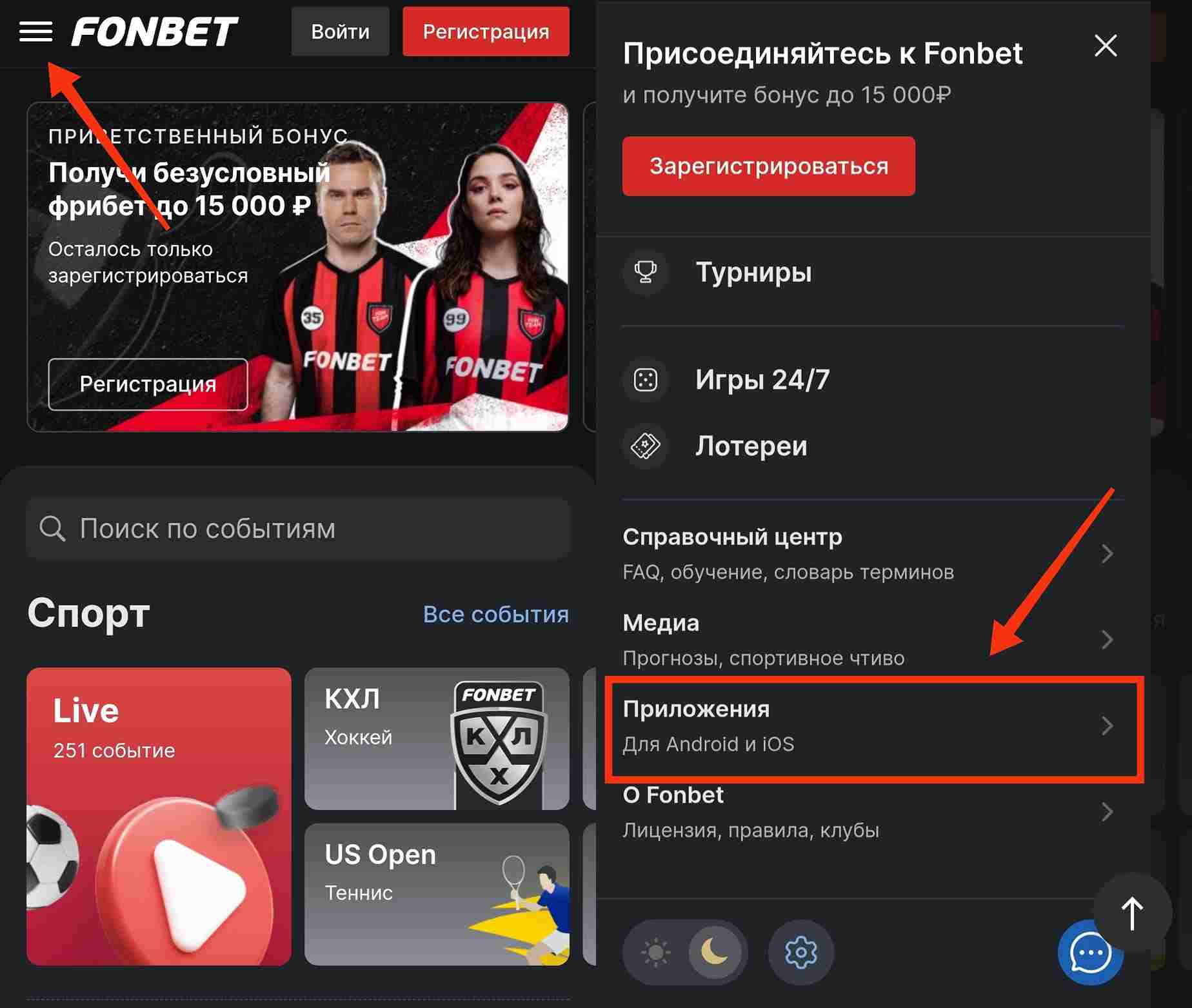Click 'Лицензия, правила, клубы' subtitle
1192x1008 pixels.
click(750, 830)
